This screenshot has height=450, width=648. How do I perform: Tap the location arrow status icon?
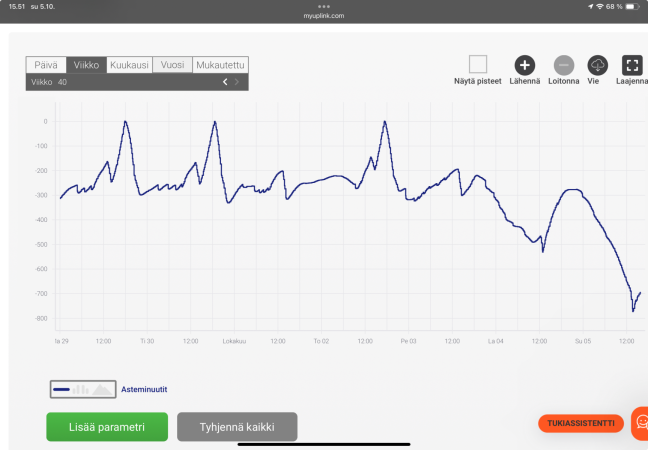tap(591, 7)
